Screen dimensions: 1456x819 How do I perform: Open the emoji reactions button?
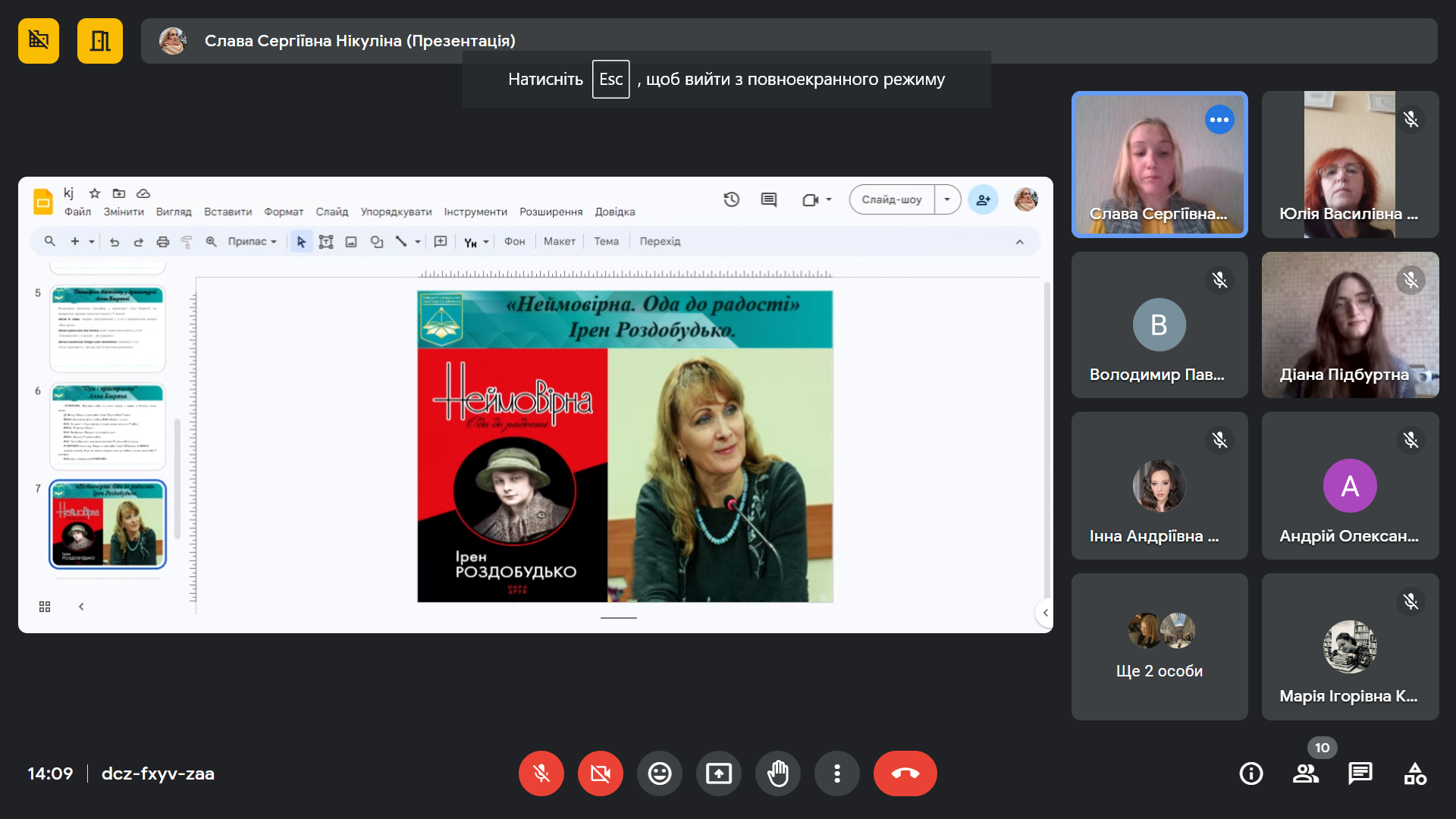(x=659, y=773)
